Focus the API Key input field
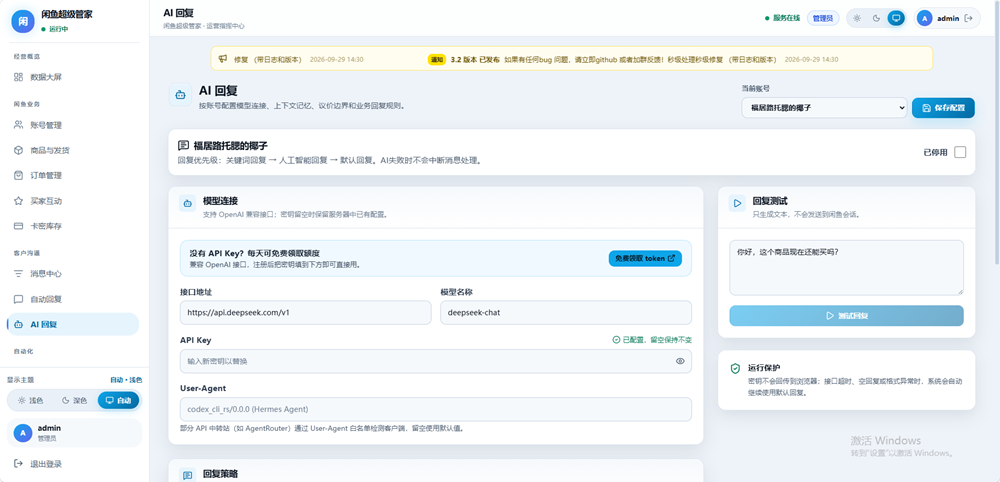Image resolution: width=1000 pixels, height=482 pixels. (x=436, y=361)
